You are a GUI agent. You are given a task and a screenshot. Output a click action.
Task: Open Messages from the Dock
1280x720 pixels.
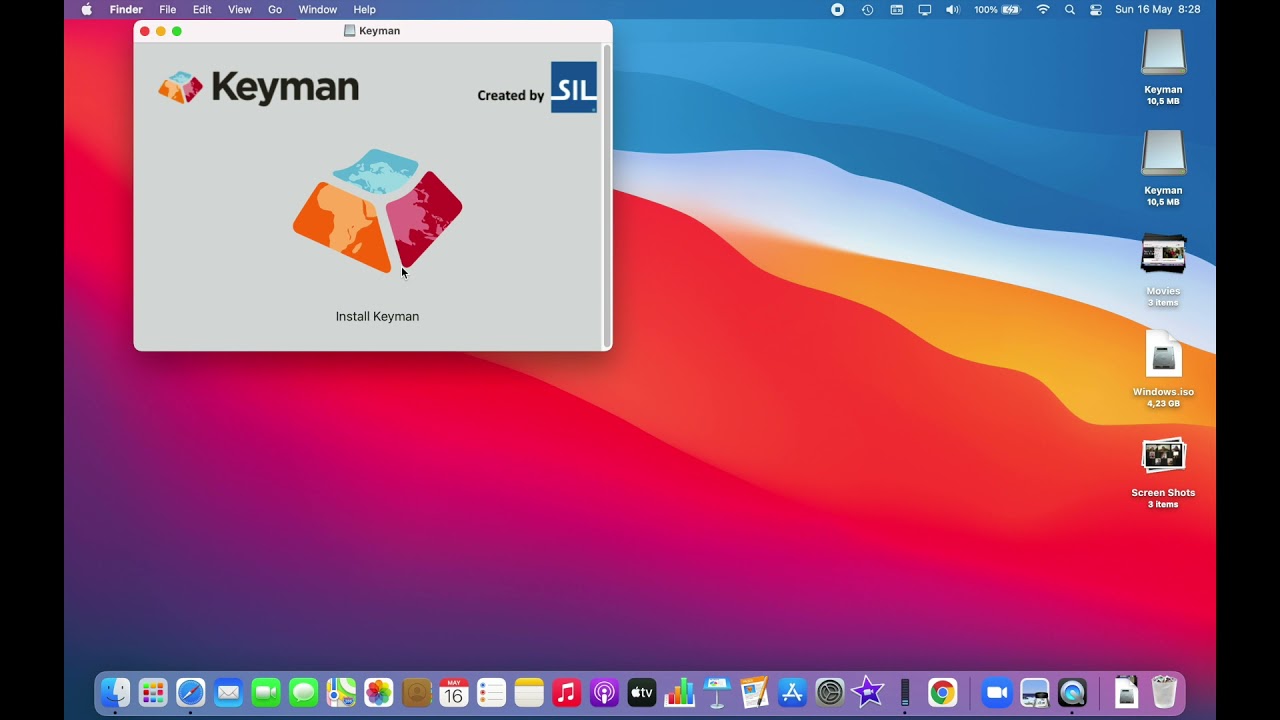click(303, 692)
